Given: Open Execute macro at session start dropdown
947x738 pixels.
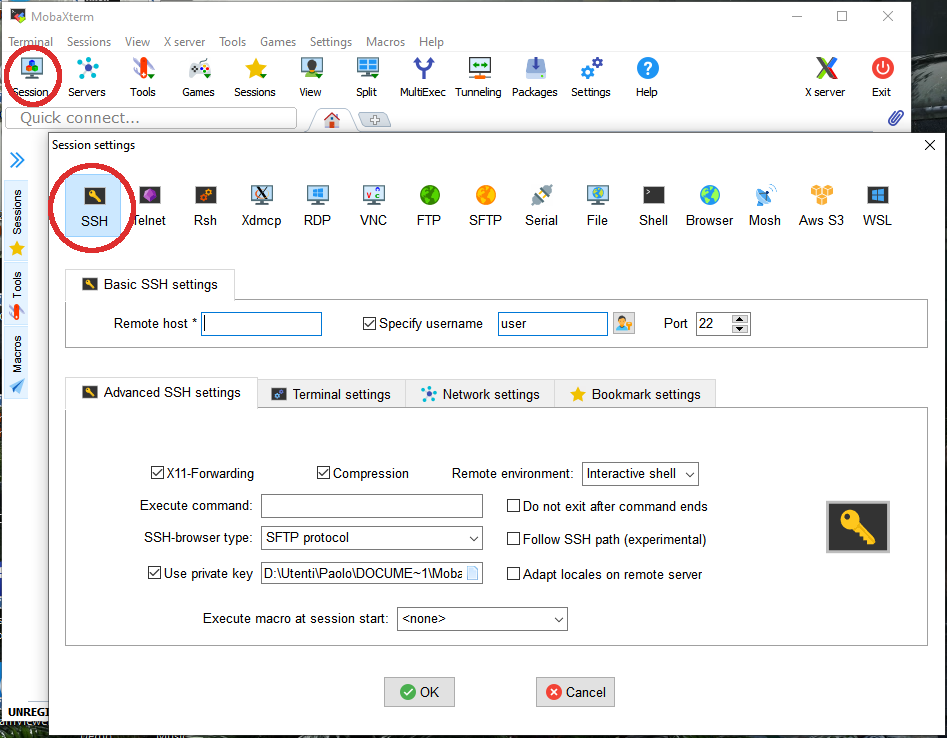Looking at the screenshot, I should pos(482,619).
